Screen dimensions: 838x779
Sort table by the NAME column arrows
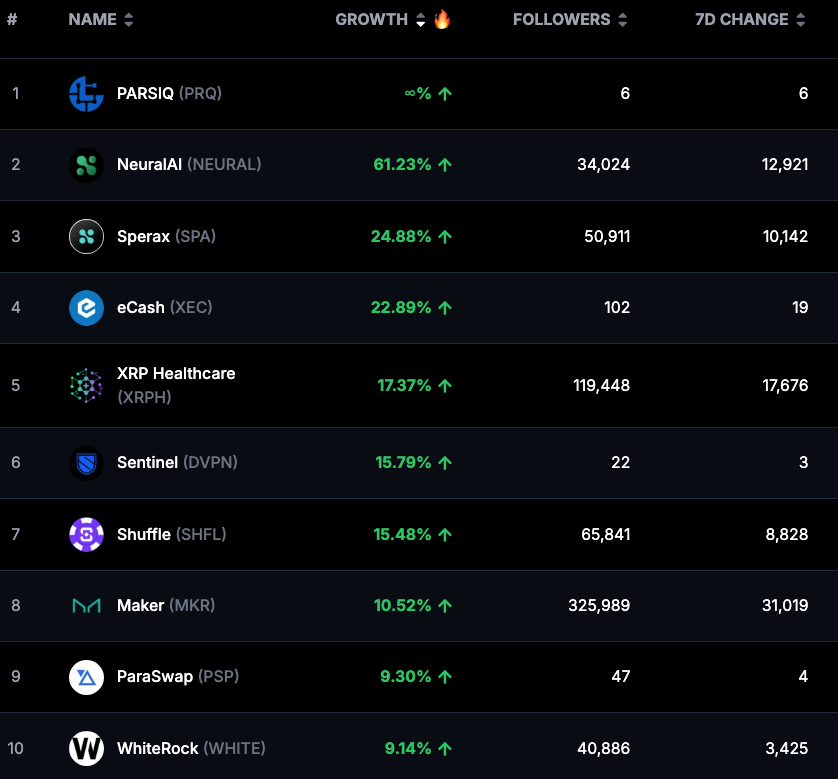[x=128, y=20]
